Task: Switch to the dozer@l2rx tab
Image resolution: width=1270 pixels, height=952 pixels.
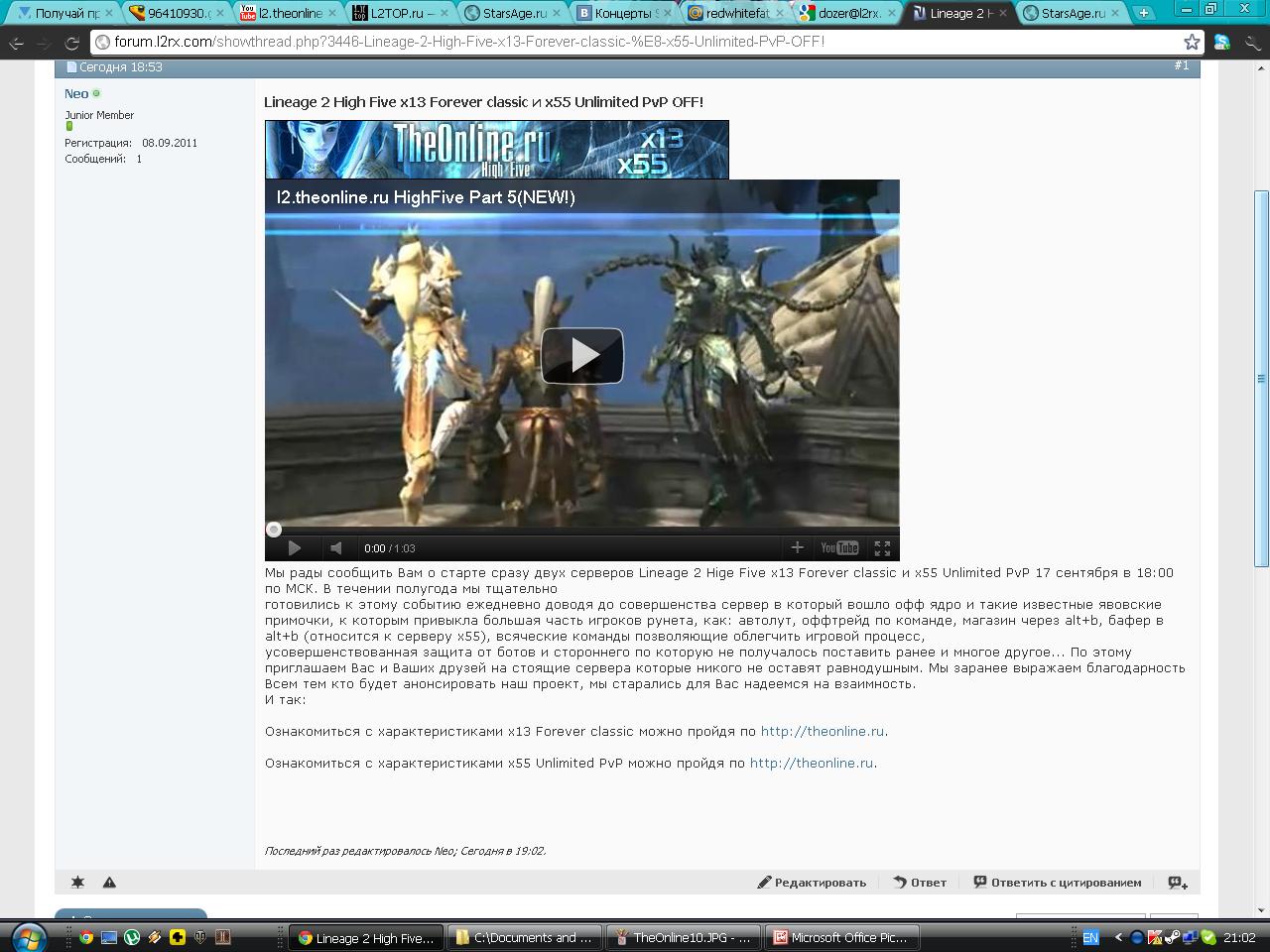Action: (x=846, y=13)
